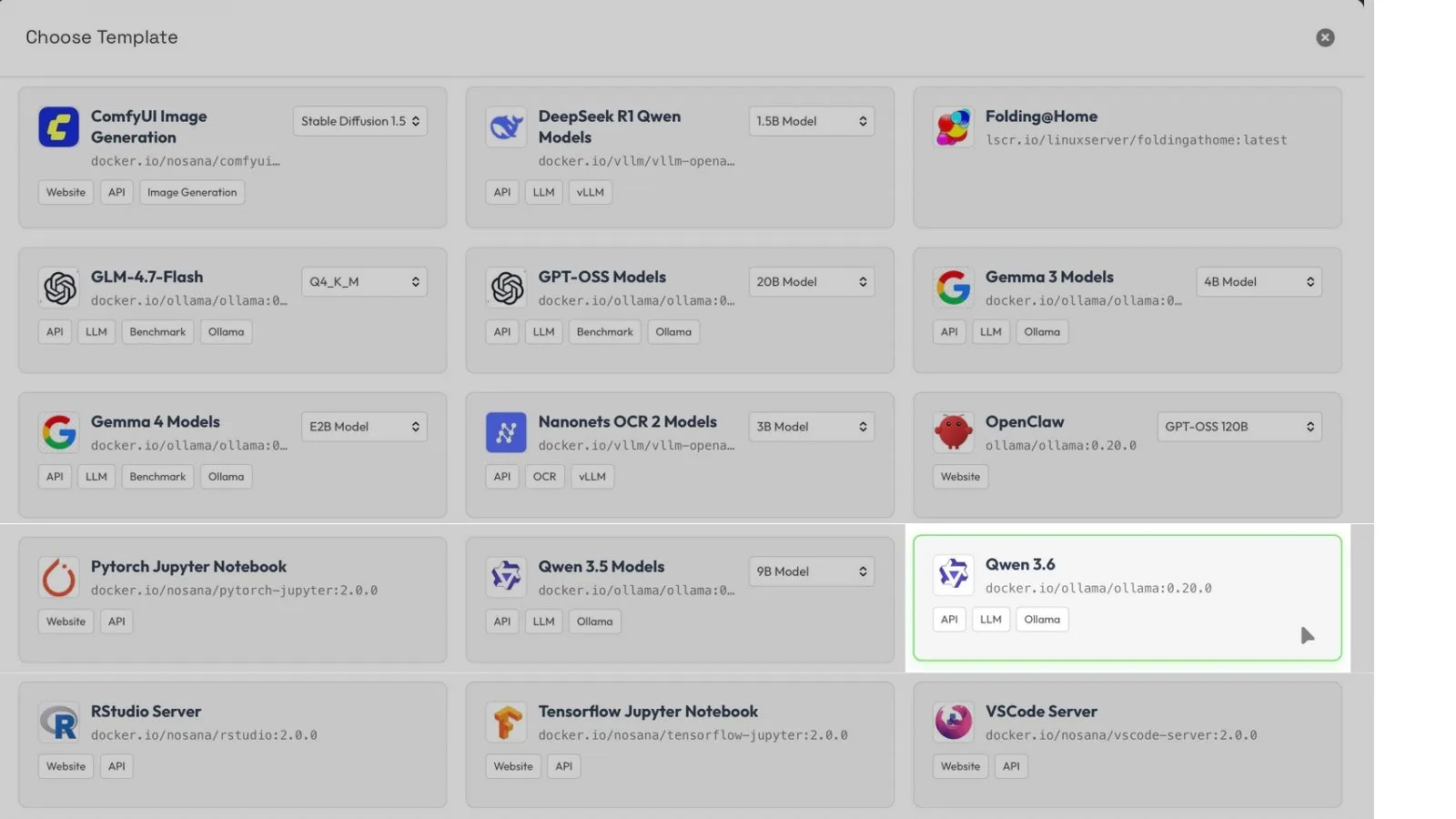Click the lscr.io/linuxserver/foldingathome:latest image path
Image resolution: width=1456 pixels, height=819 pixels.
click(1136, 140)
